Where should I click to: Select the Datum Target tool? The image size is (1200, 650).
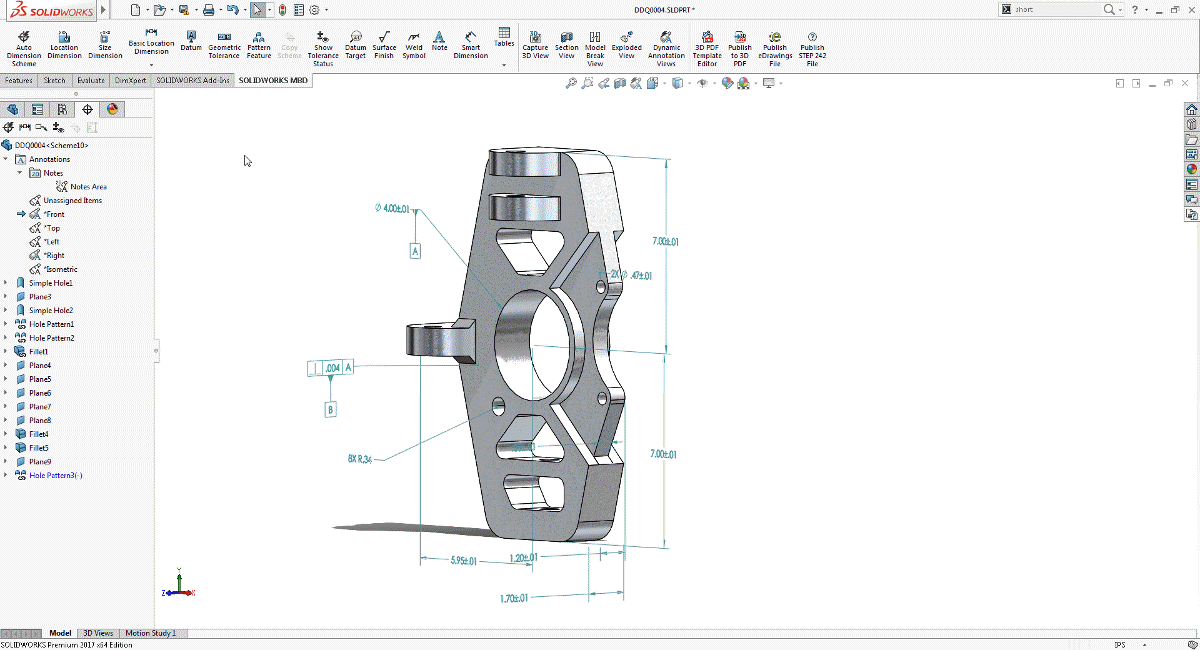point(356,45)
